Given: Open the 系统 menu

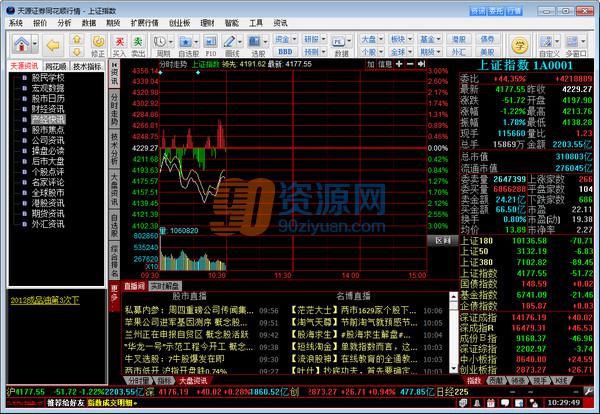Looking at the screenshot, I should click(16, 23).
